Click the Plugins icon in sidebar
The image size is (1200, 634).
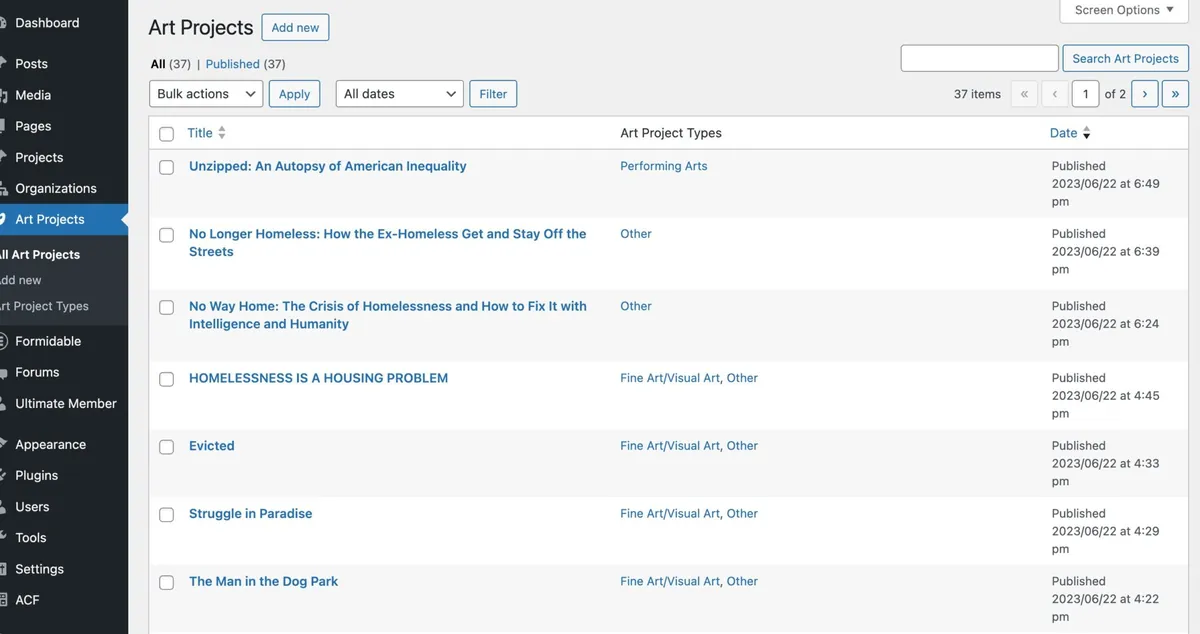pyautogui.click(x=3, y=475)
